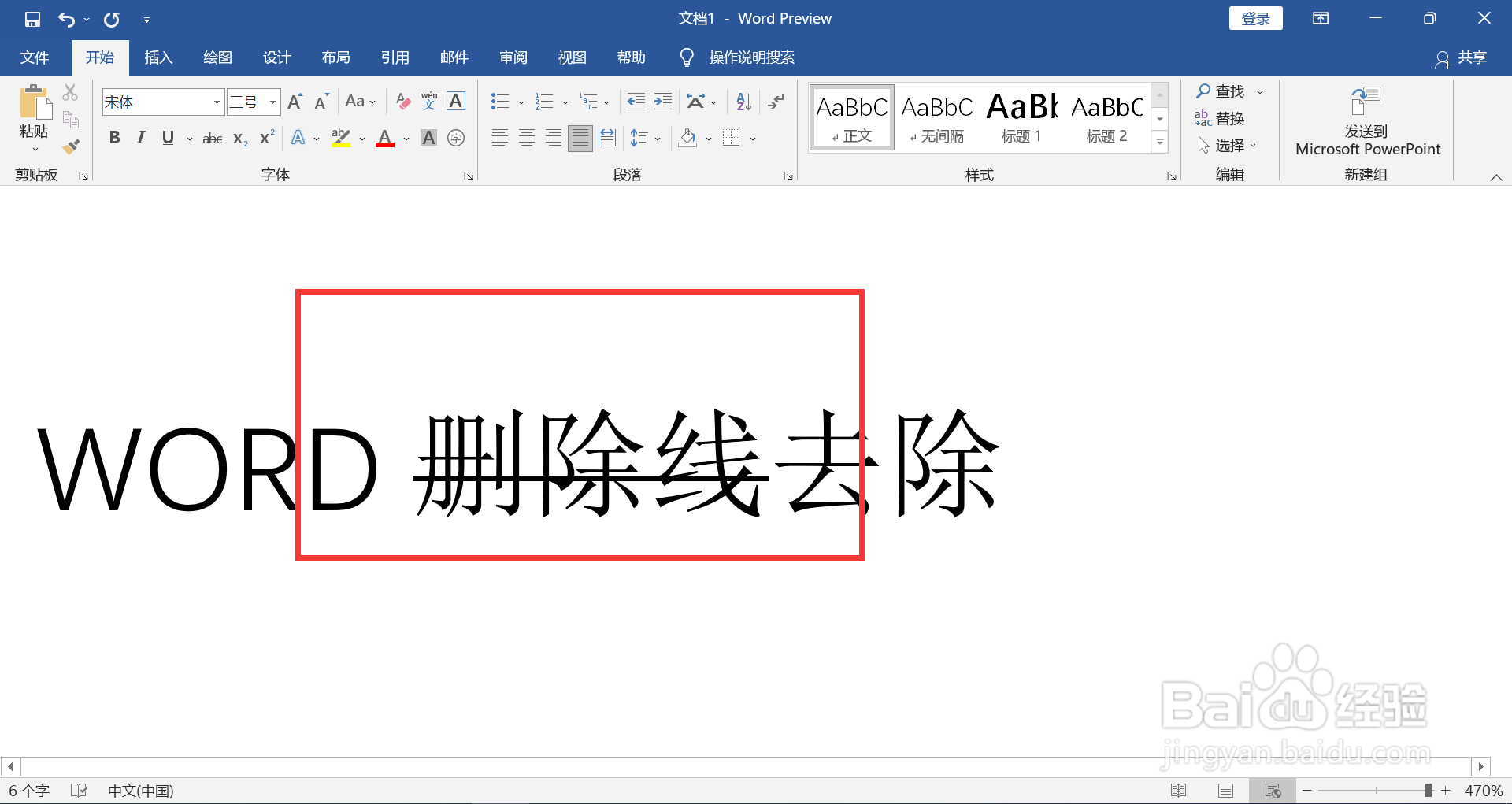Decrease font size with the shrink button

pos(321,102)
